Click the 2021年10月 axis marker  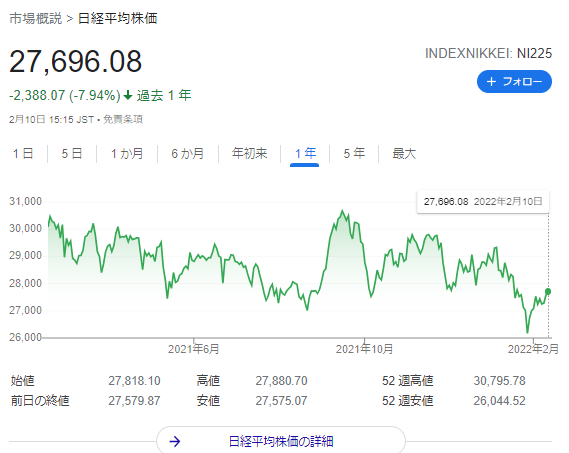pos(364,349)
